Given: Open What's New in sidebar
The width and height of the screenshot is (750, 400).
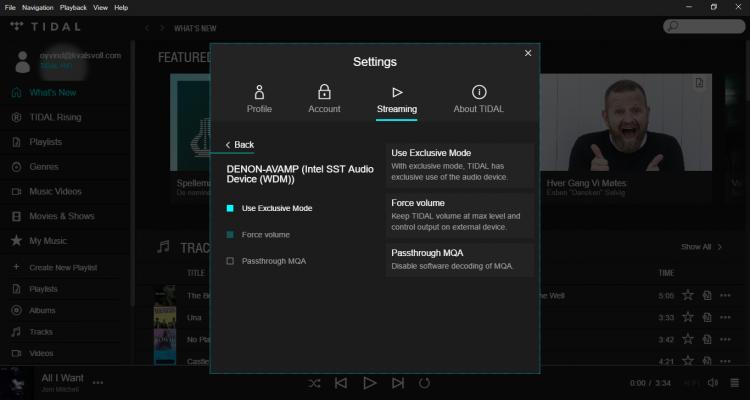Looking at the screenshot, I should tap(53, 92).
